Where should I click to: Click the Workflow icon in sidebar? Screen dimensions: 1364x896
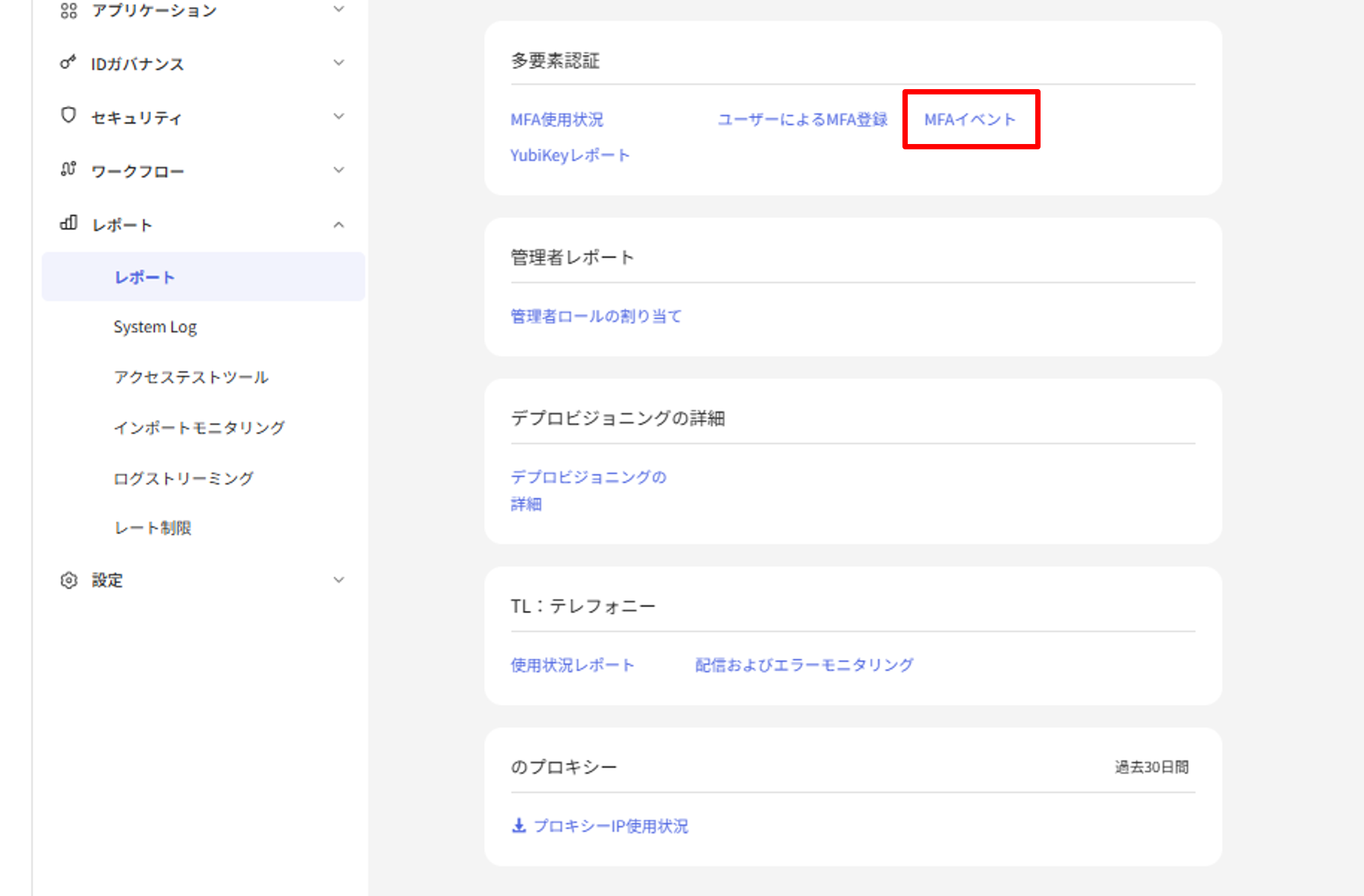coord(68,169)
